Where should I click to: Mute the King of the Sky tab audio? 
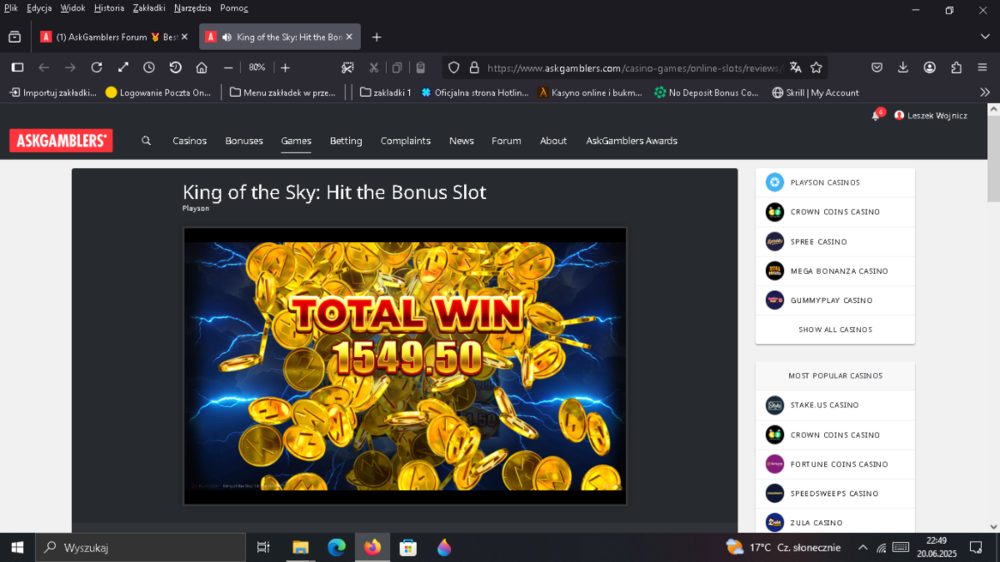(227, 37)
